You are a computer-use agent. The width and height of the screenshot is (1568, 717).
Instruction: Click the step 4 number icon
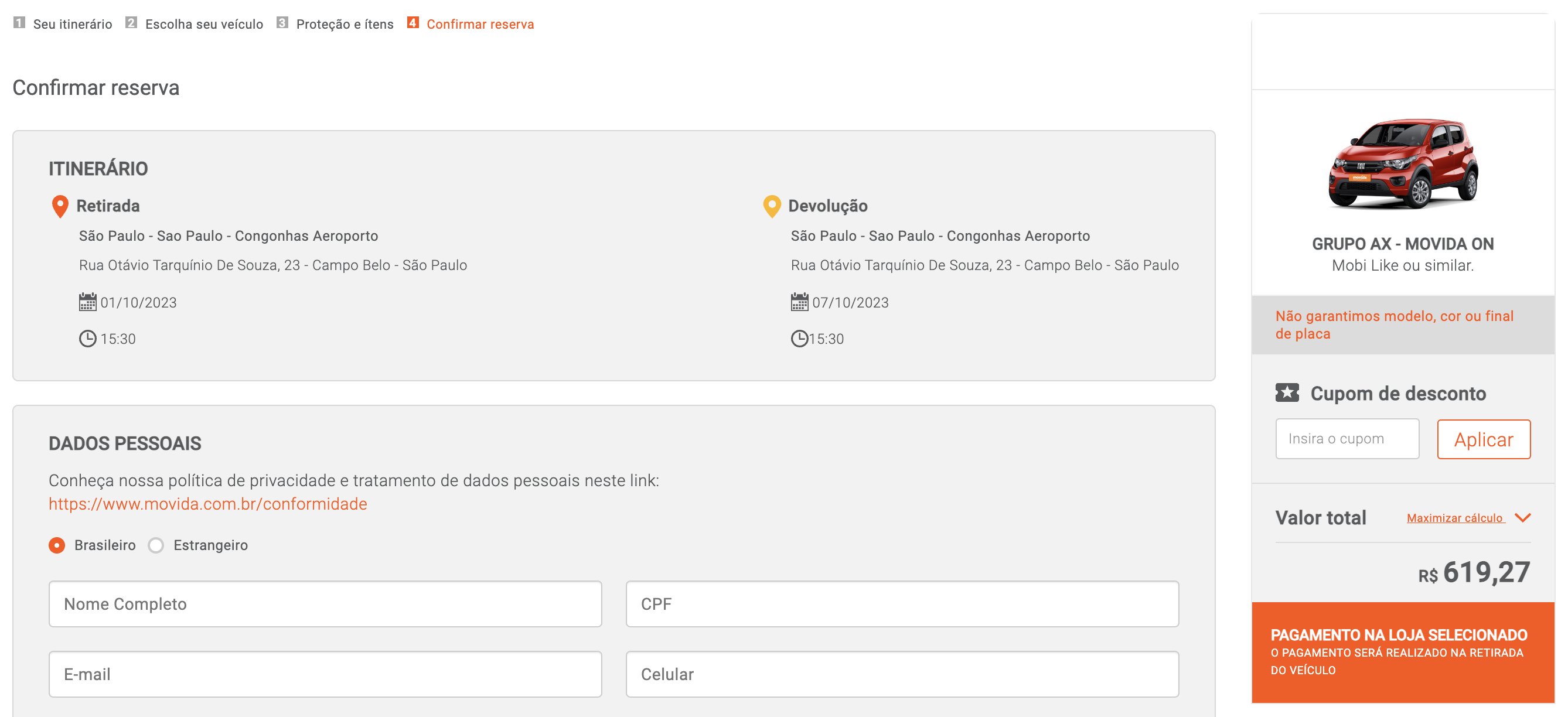(413, 22)
